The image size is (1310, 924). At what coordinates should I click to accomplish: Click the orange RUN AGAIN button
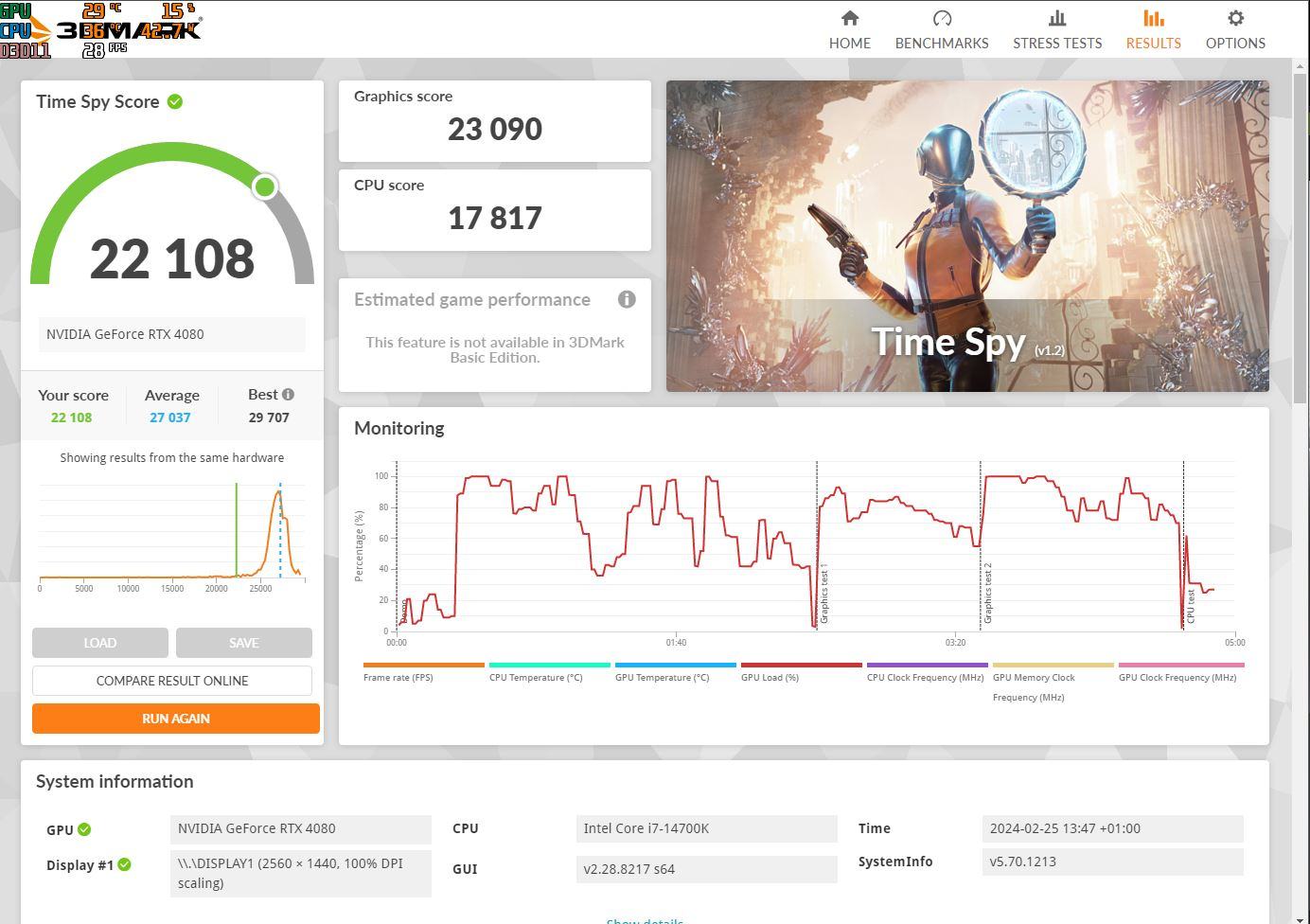tap(176, 719)
